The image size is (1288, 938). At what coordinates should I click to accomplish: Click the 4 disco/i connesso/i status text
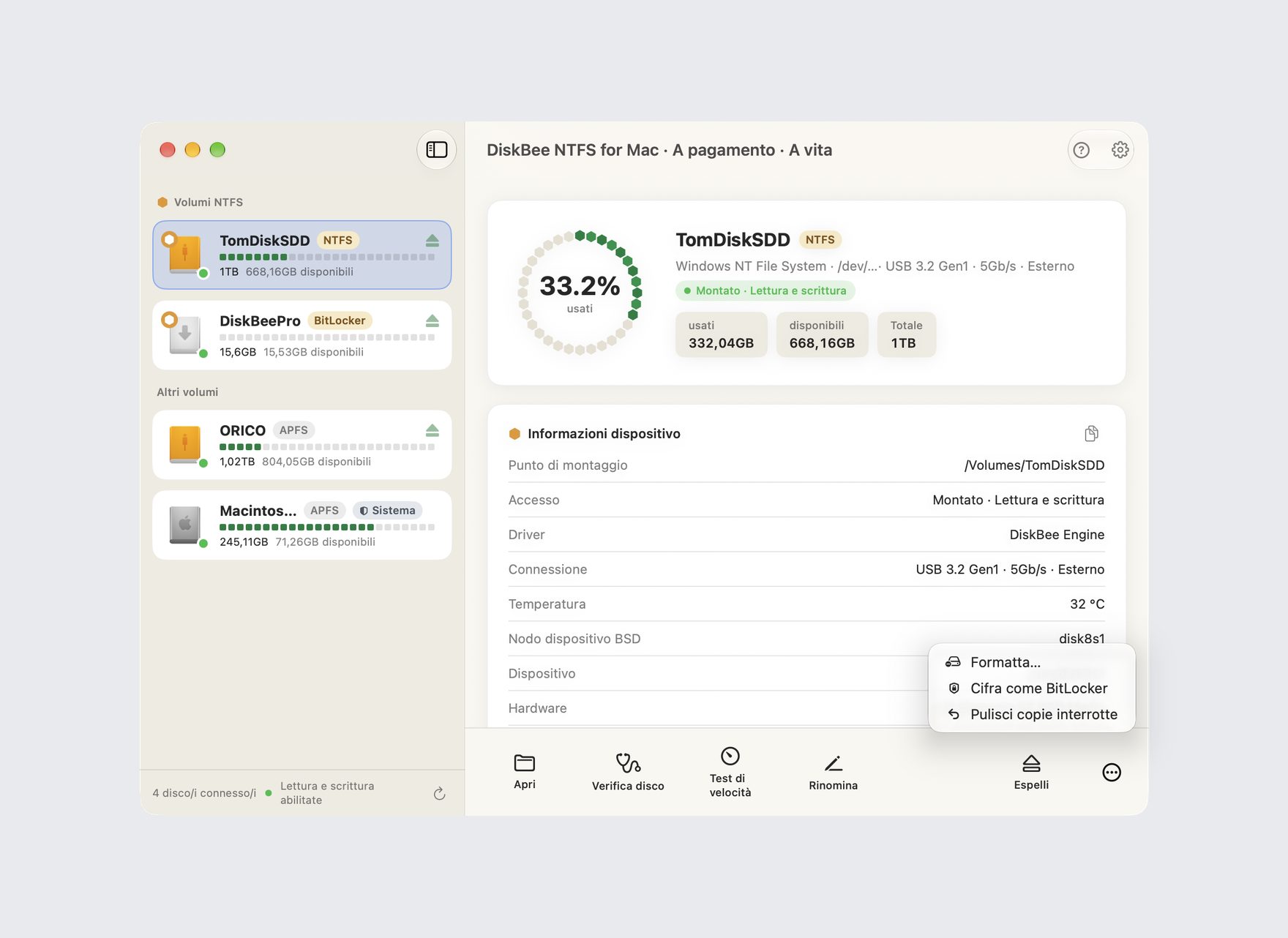coord(204,793)
